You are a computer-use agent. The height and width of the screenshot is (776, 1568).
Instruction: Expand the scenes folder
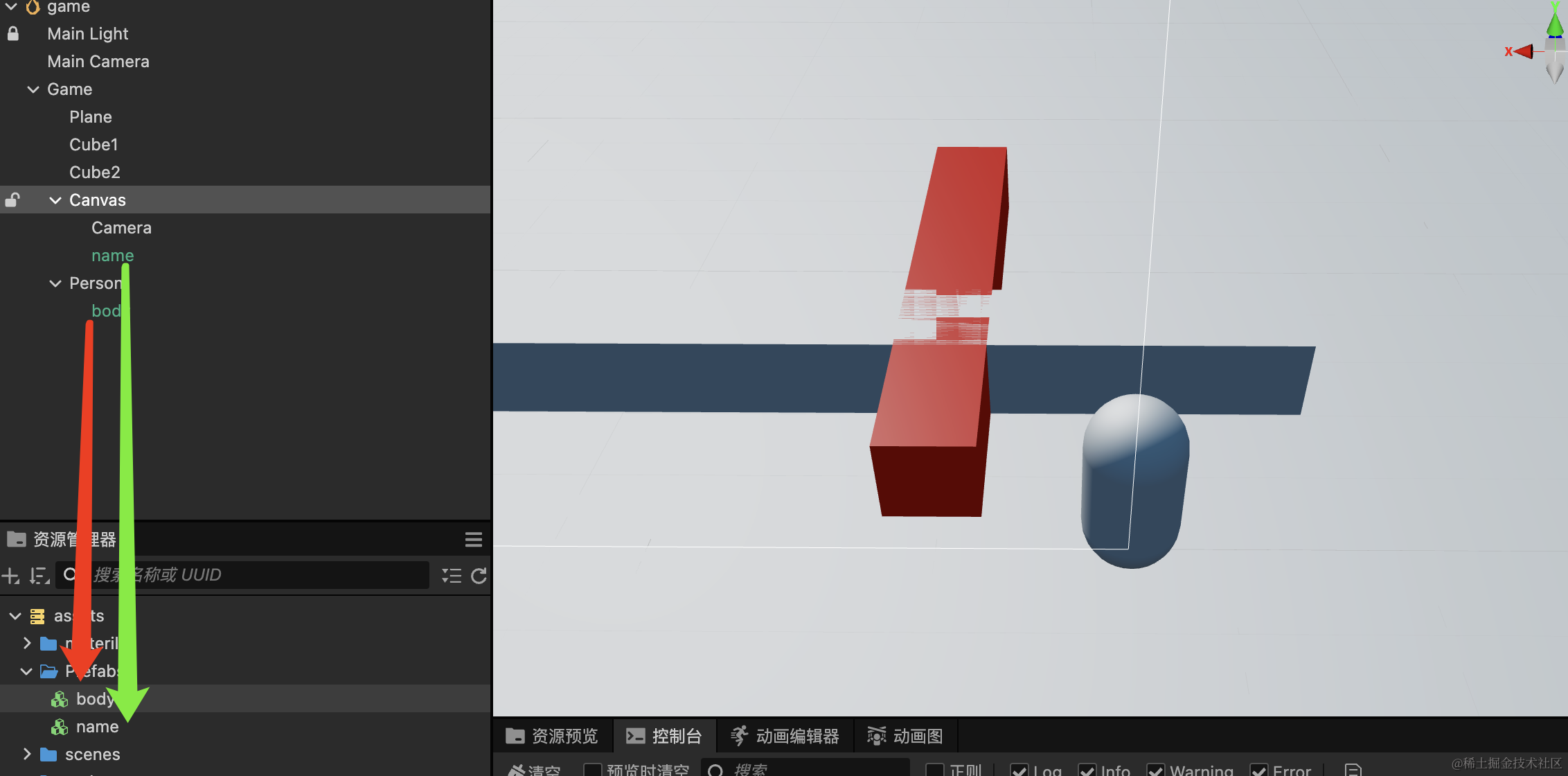click(27, 754)
